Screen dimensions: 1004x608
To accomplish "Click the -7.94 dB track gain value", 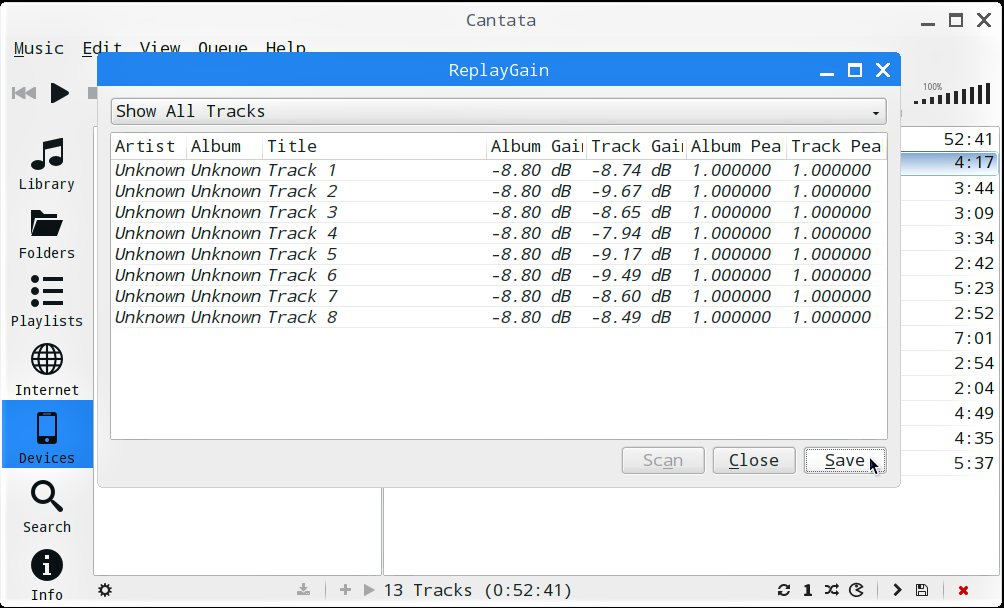I will click(631, 234).
